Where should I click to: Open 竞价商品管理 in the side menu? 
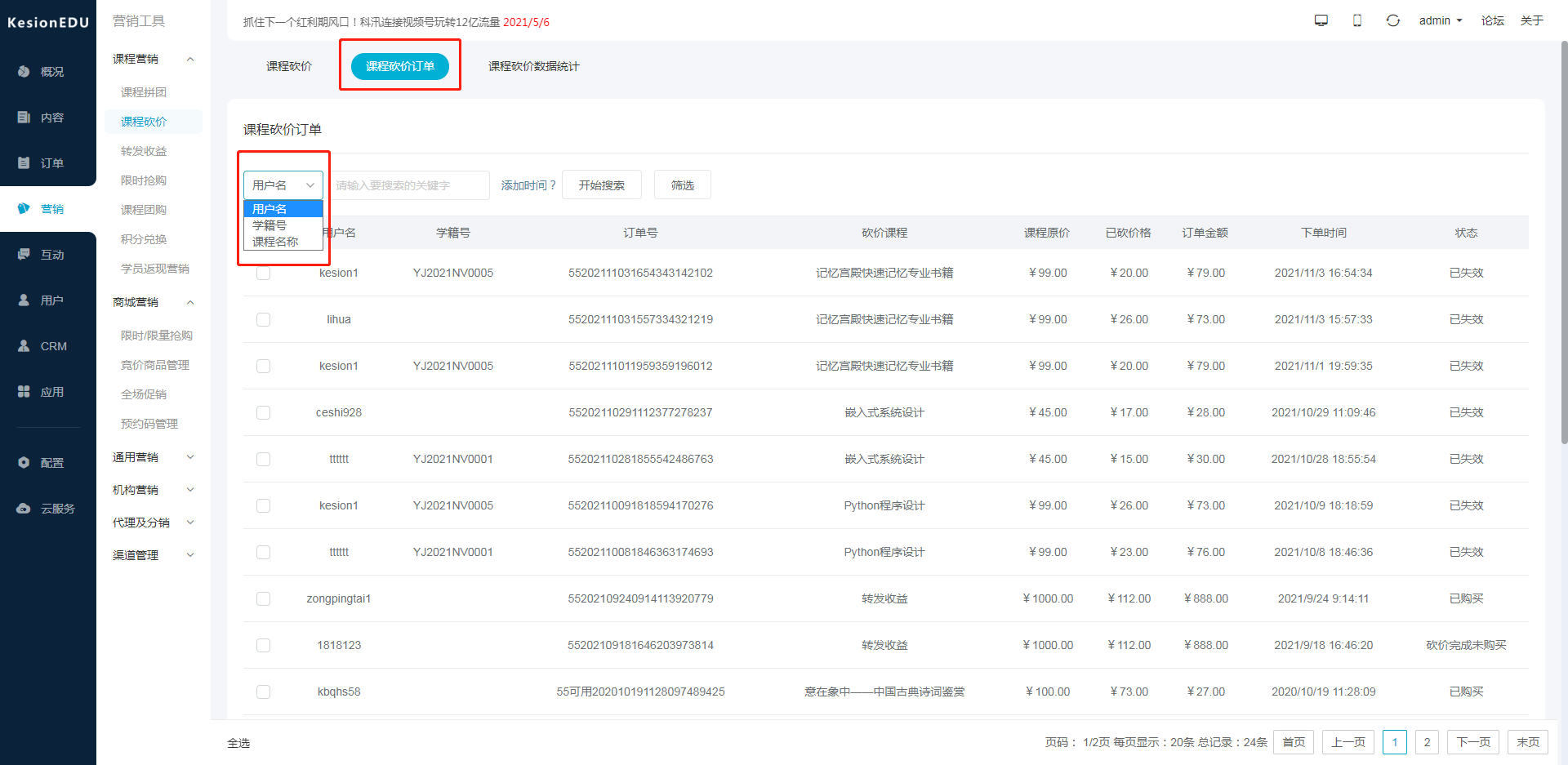155,365
